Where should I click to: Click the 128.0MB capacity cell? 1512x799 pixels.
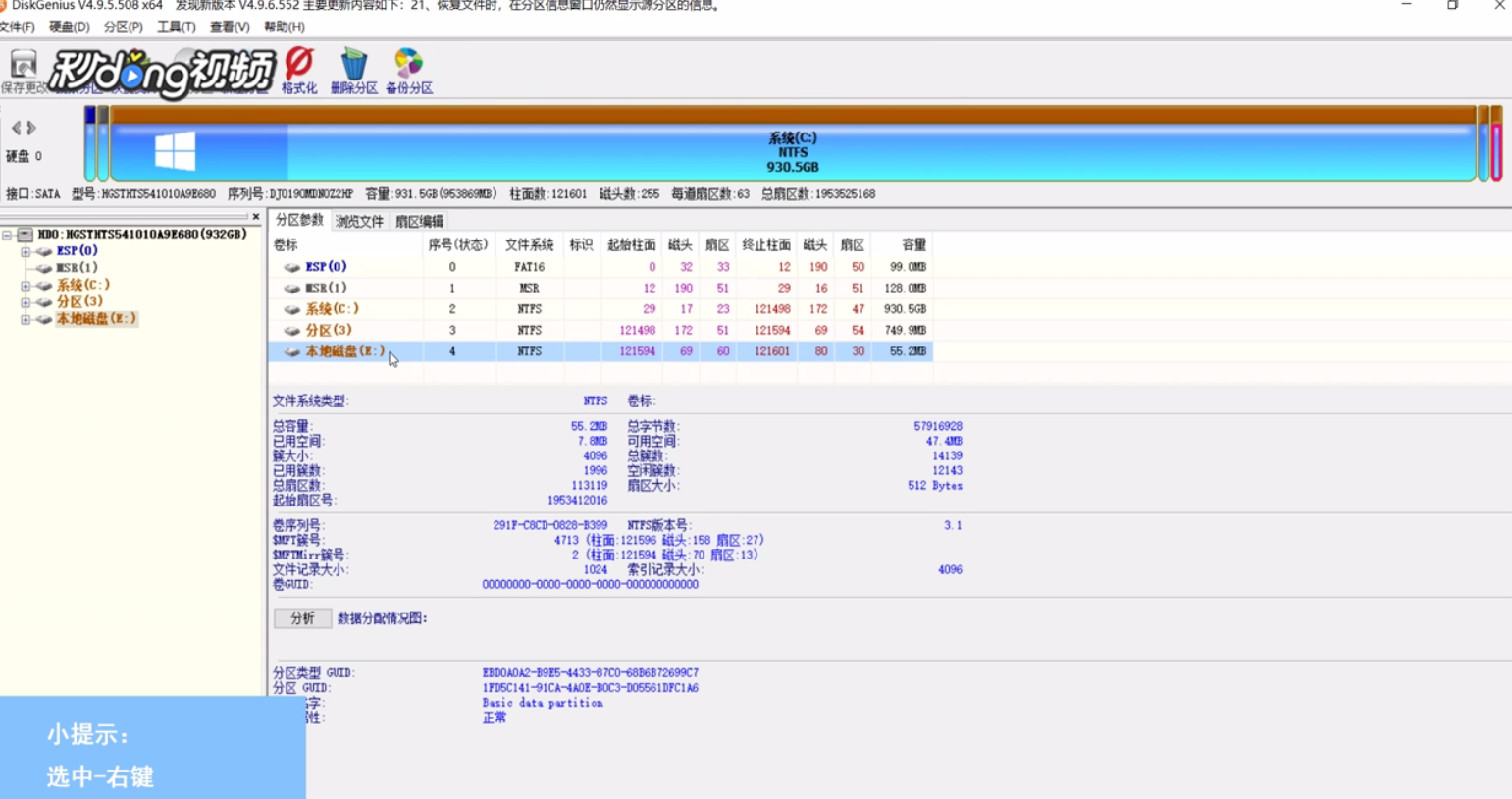(x=903, y=289)
